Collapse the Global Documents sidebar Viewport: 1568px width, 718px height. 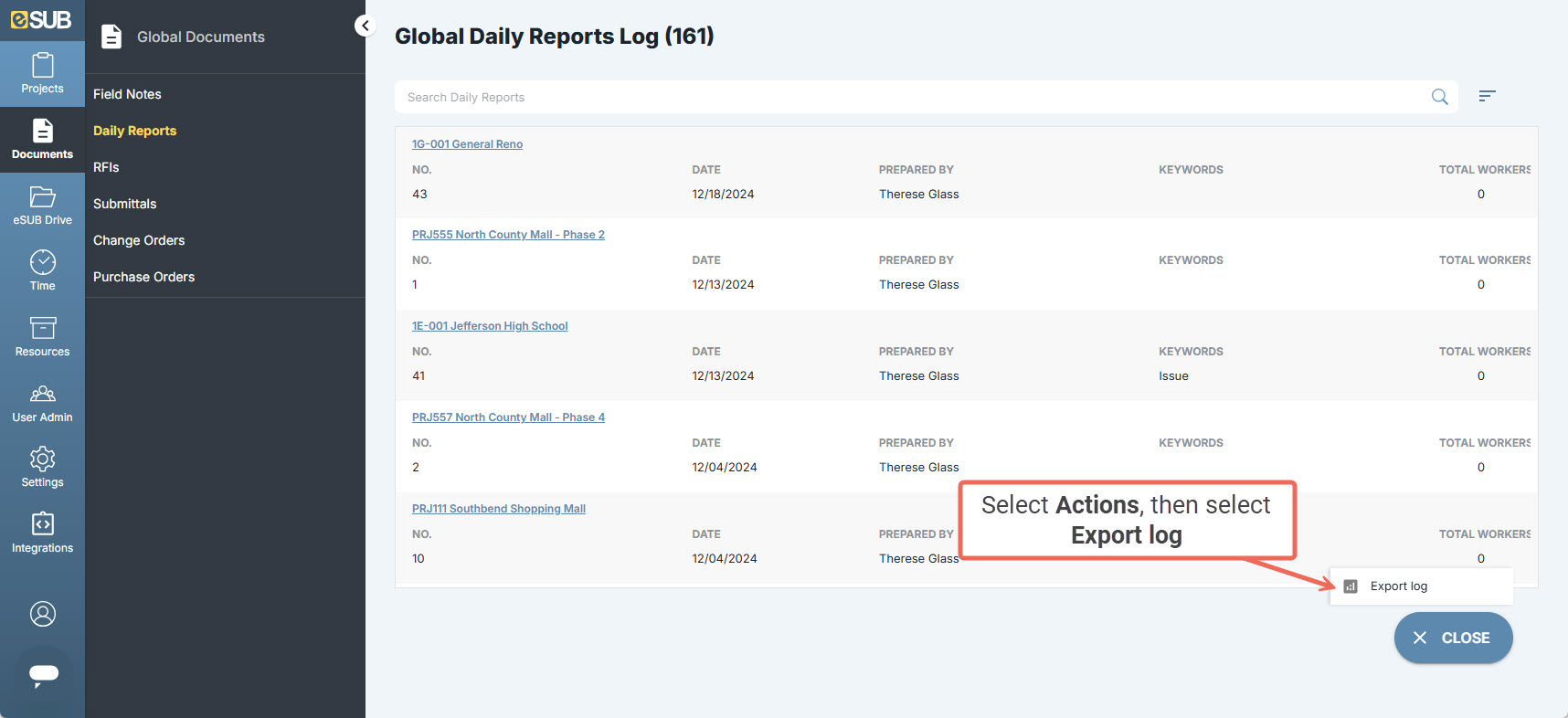click(x=366, y=26)
